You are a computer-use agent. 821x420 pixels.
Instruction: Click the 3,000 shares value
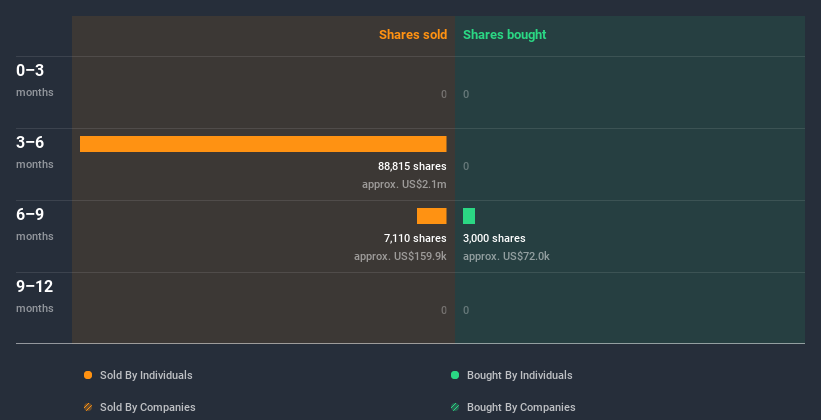pyautogui.click(x=494, y=238)
